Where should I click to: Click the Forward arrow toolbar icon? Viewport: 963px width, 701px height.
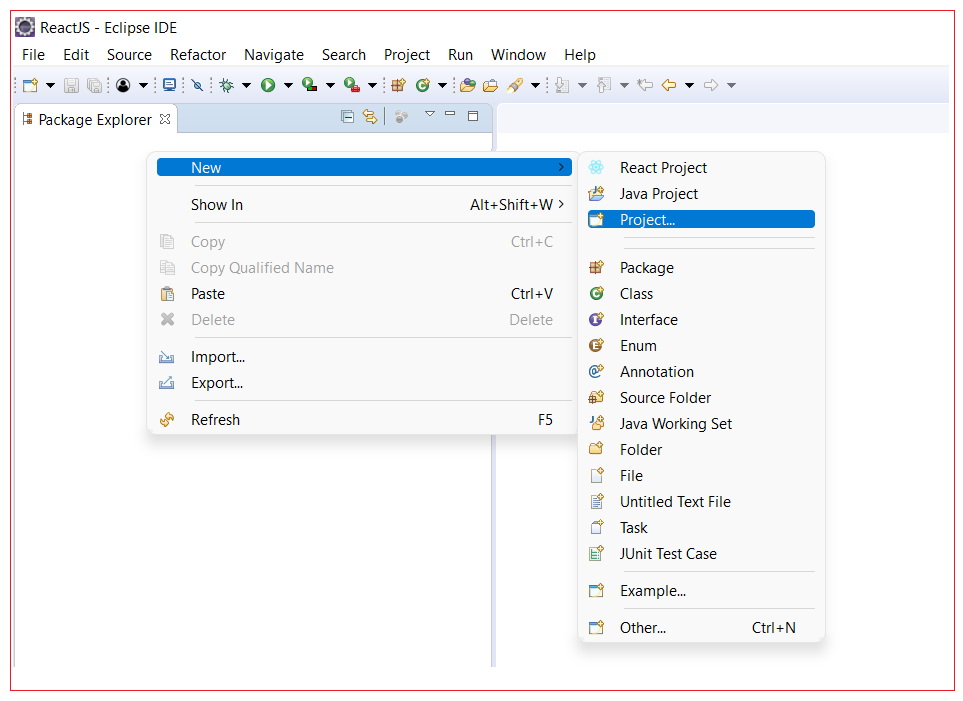pos(711,85)
